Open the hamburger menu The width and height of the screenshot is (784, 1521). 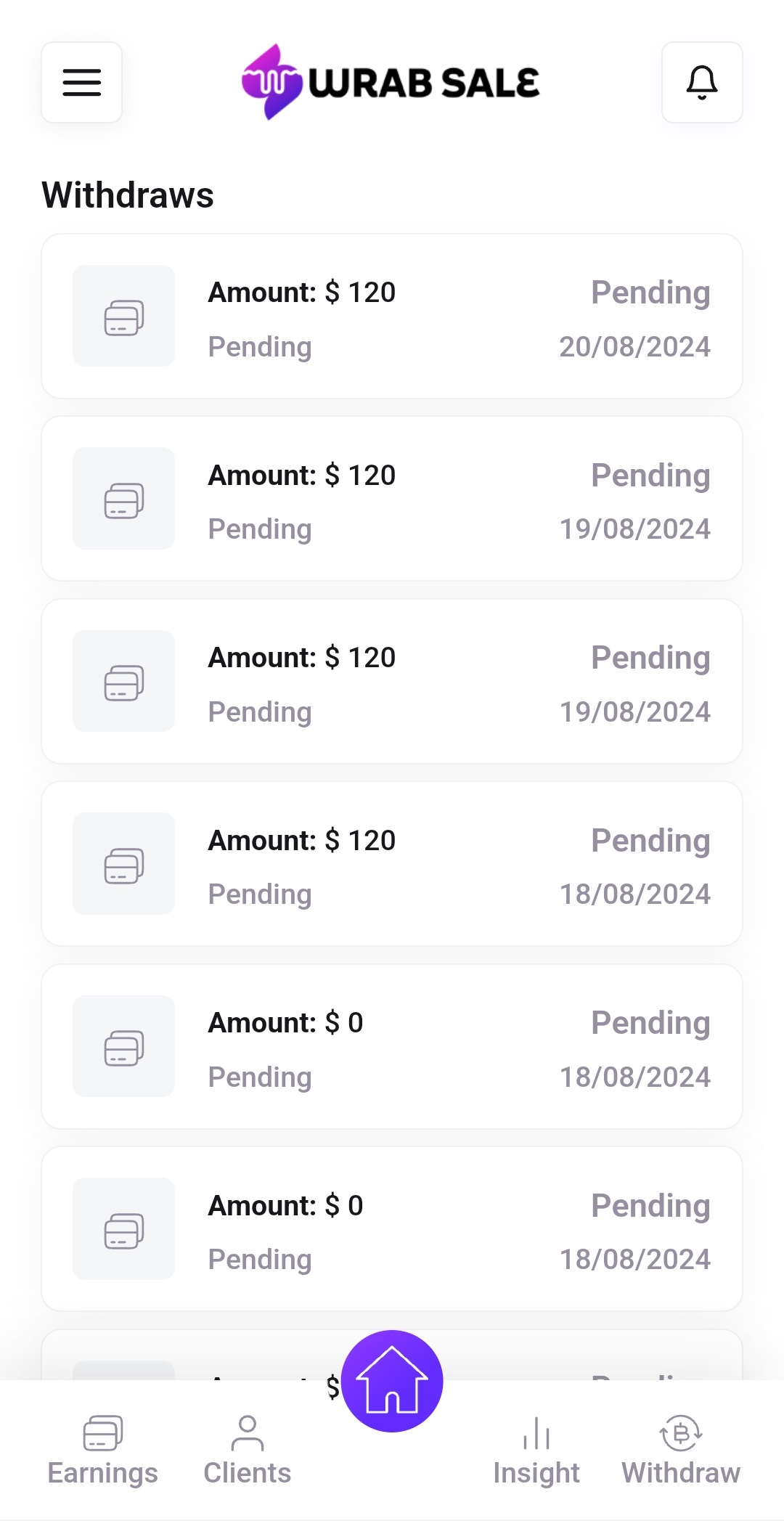pyautogui.click(x=81, y=82)
